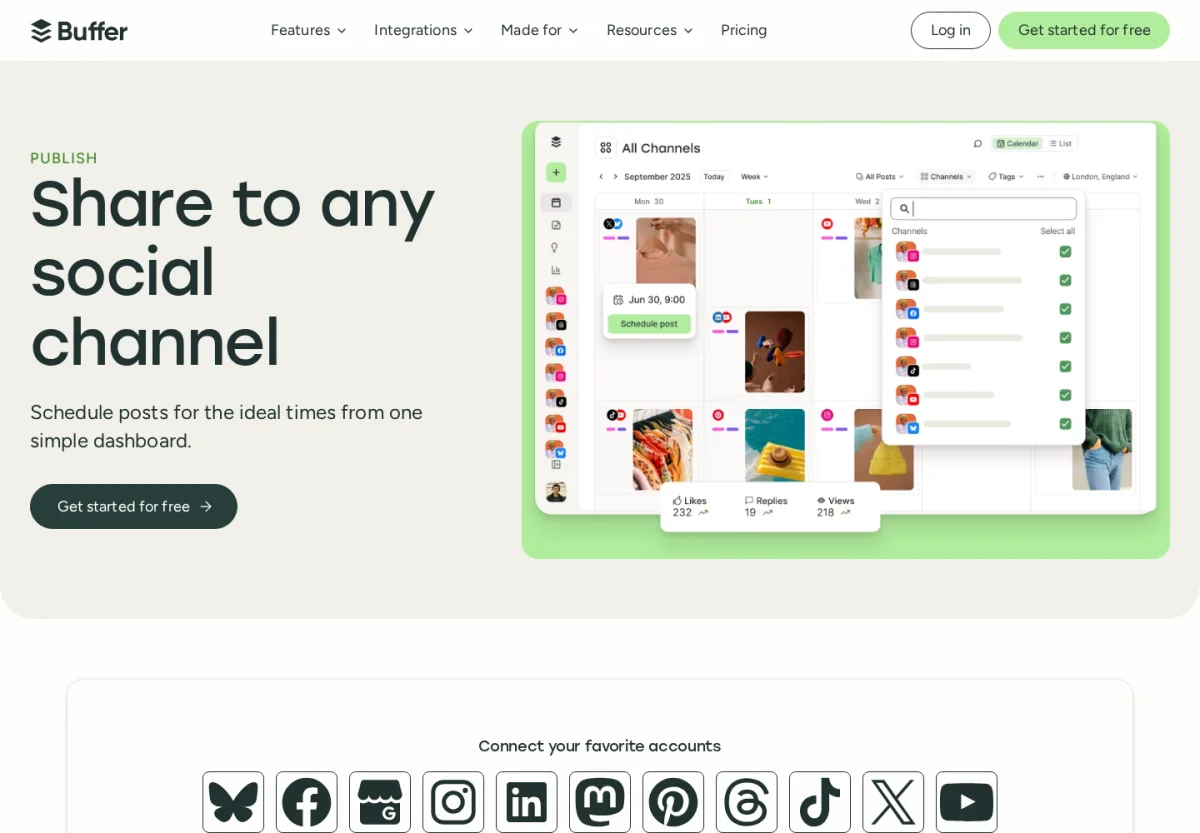Click the 'Jun 30, 9:00' date text
This screenshot has height=833, width=1200.
[657, 299]
